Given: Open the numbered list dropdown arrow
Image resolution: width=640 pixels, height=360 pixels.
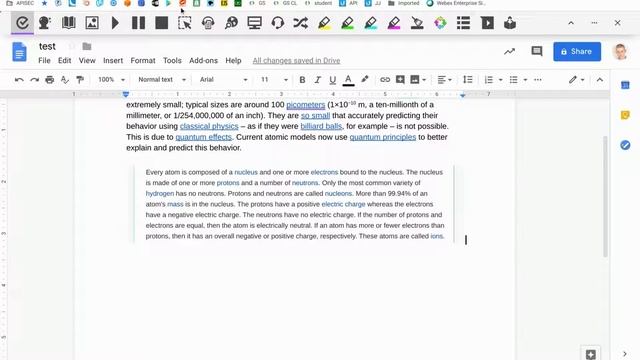Looking at the screenshot, I should 500,80.
